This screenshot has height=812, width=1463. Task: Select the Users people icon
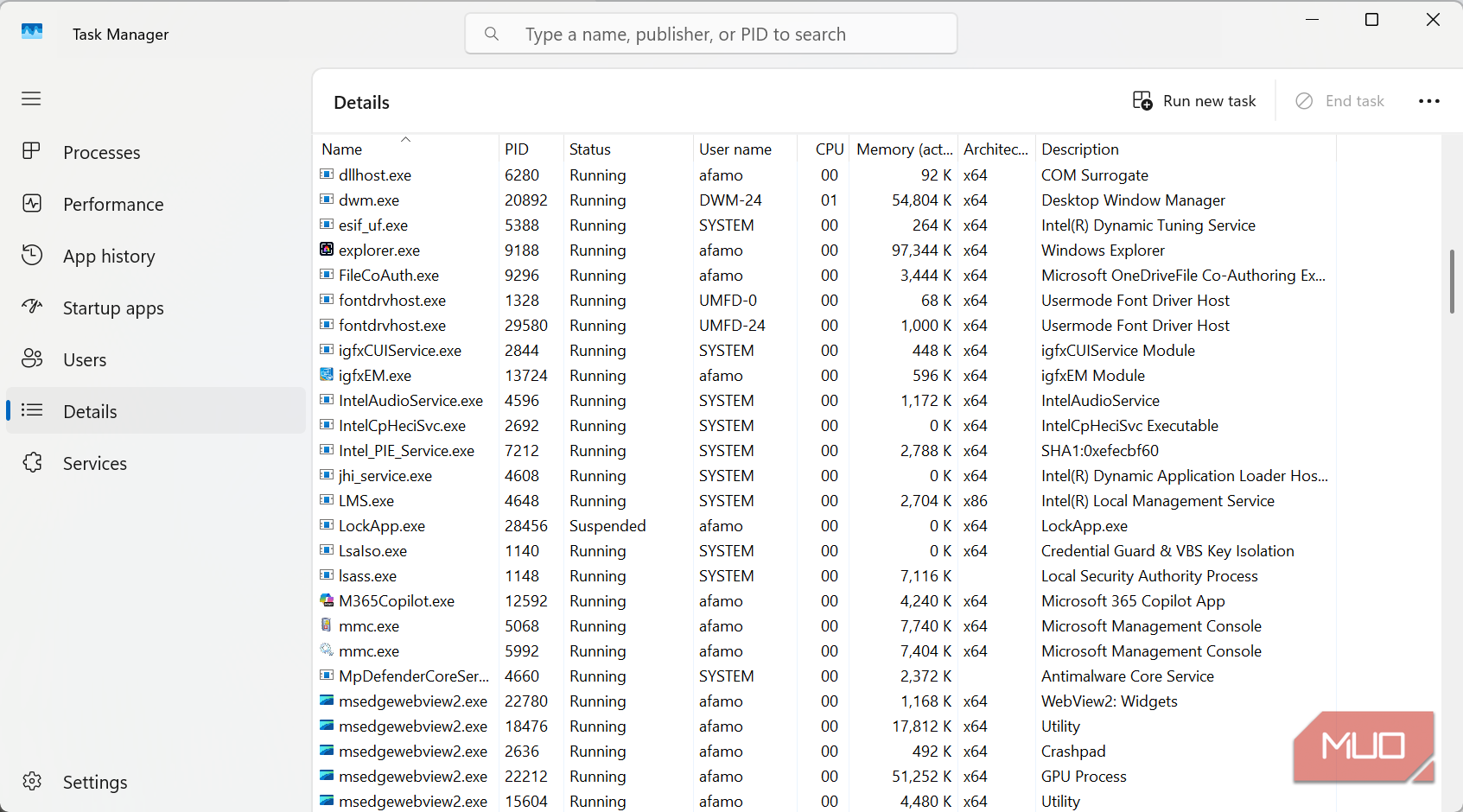coord(32,358)
